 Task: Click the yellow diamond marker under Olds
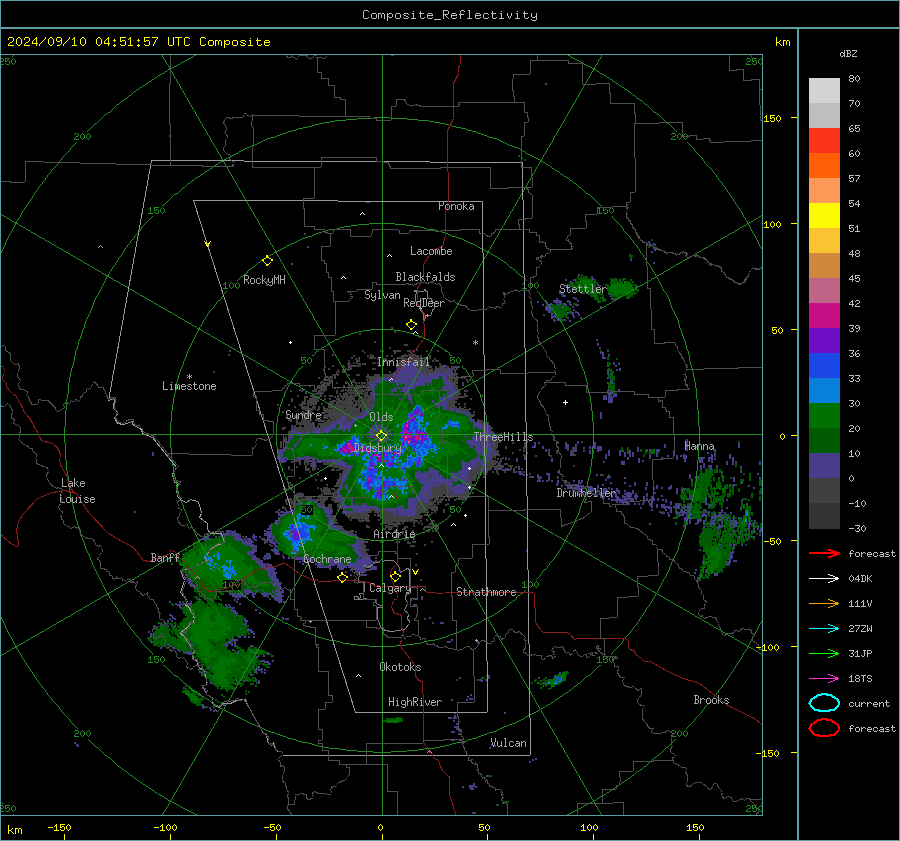[x=381, y=435]
